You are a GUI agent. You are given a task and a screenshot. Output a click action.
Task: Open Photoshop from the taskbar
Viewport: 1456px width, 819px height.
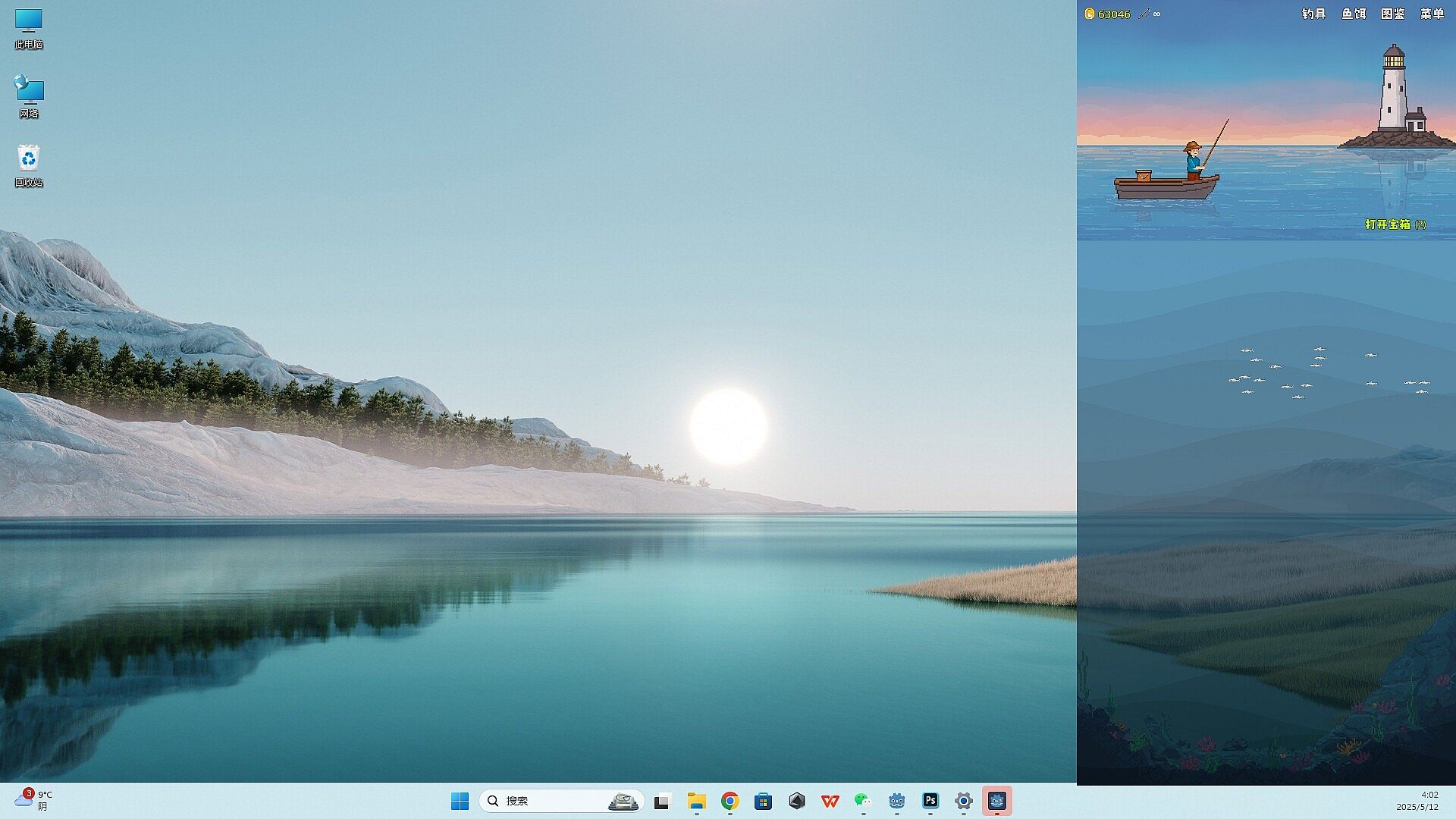(x=930, y=801)
